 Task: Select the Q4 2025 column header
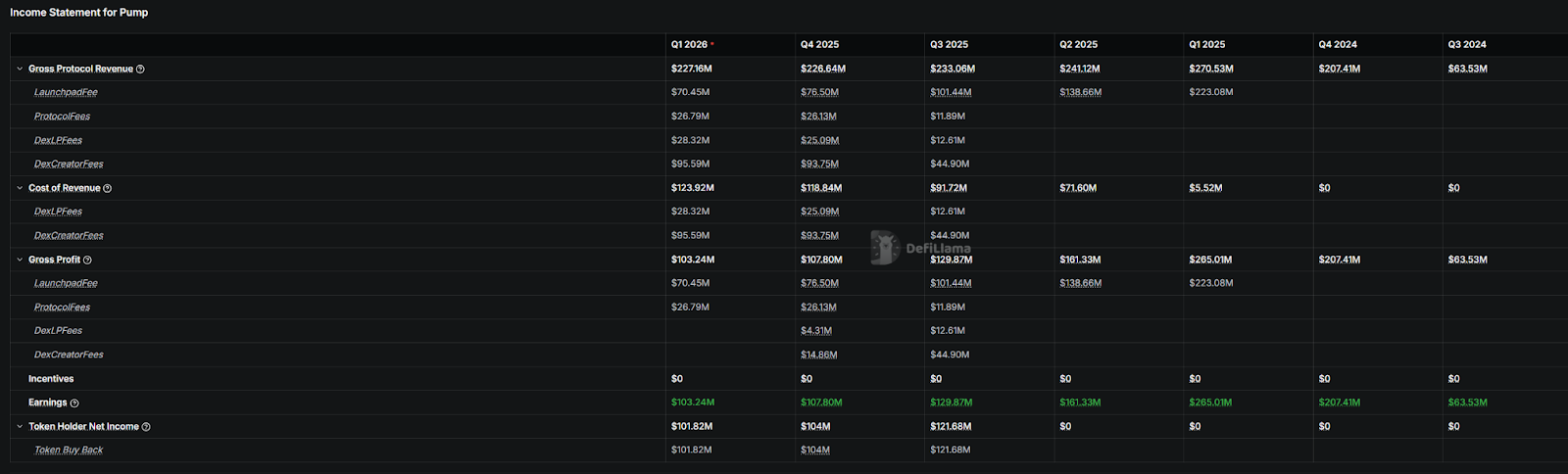(819, 45)
